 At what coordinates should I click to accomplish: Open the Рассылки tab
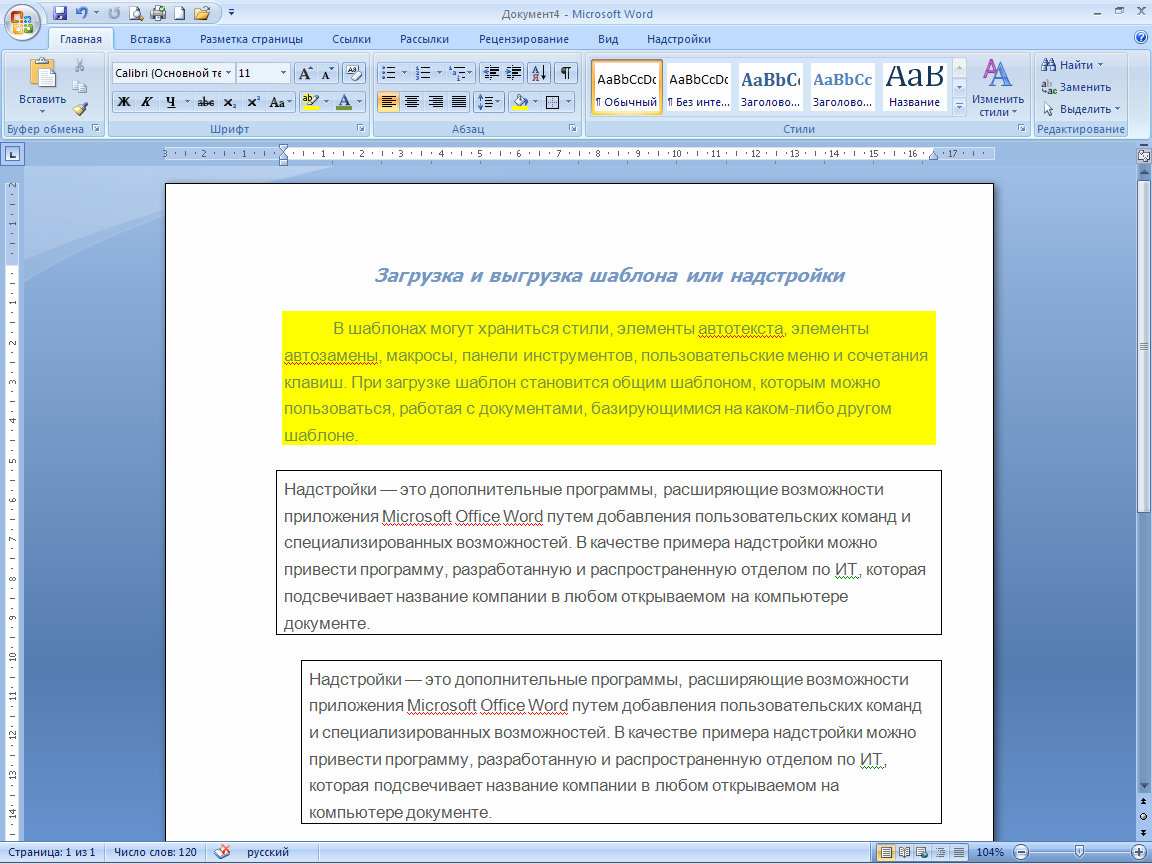tap(424, 39)
